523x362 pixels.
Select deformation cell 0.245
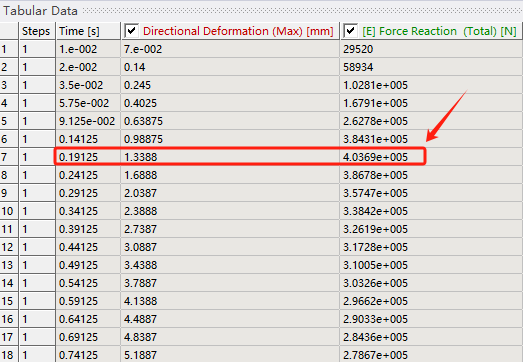pos(230,85)
